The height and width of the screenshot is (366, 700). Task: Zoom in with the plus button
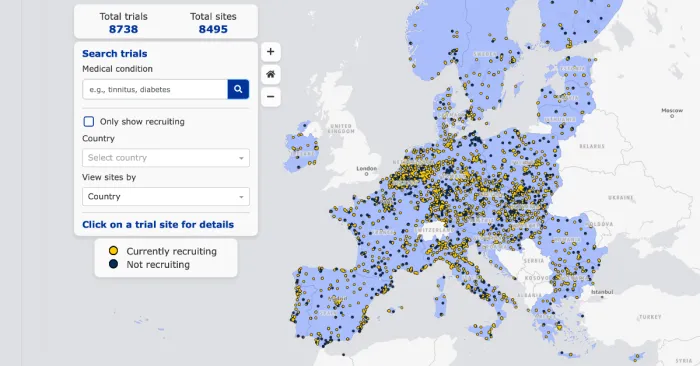[271, 52]
